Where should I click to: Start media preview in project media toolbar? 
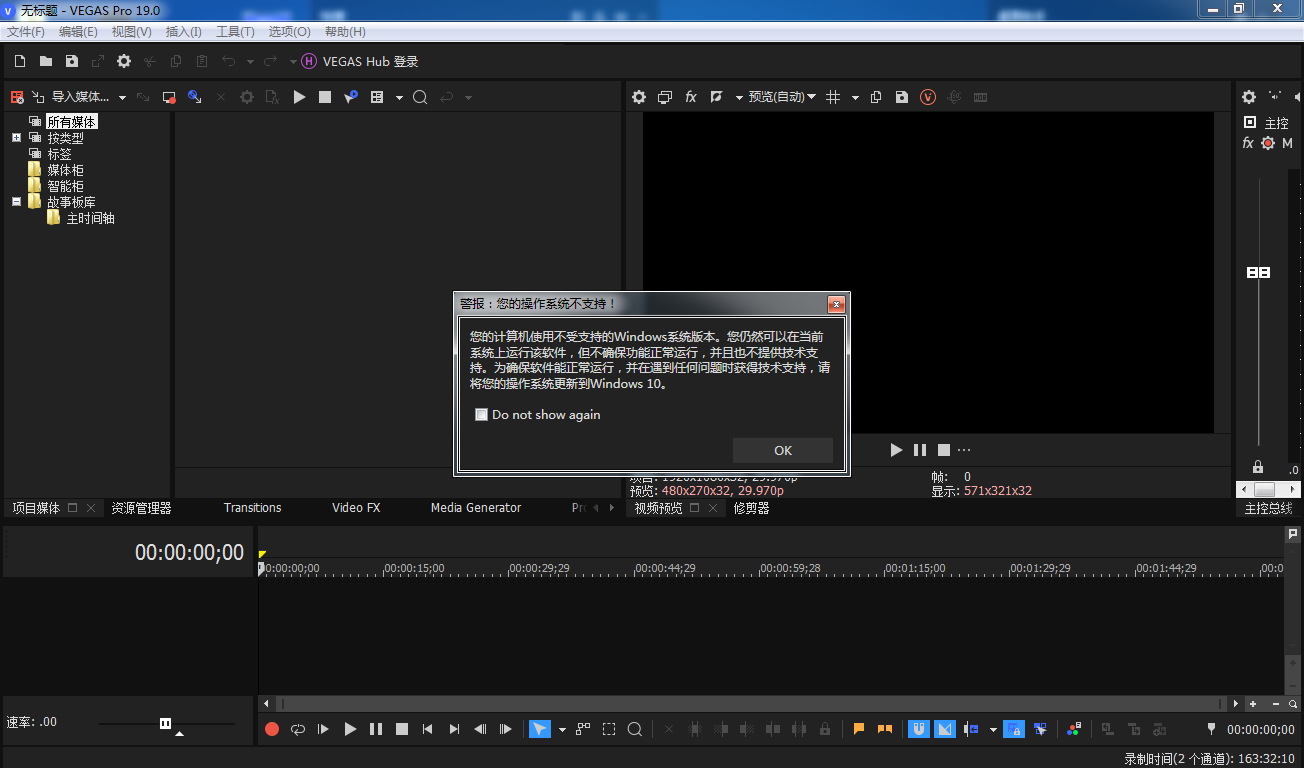(299, 97)
